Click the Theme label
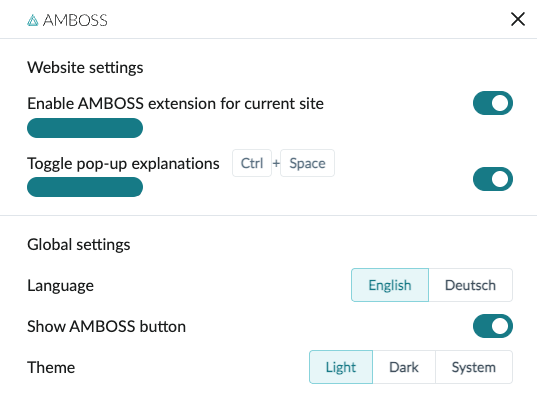 pos(51,367)
